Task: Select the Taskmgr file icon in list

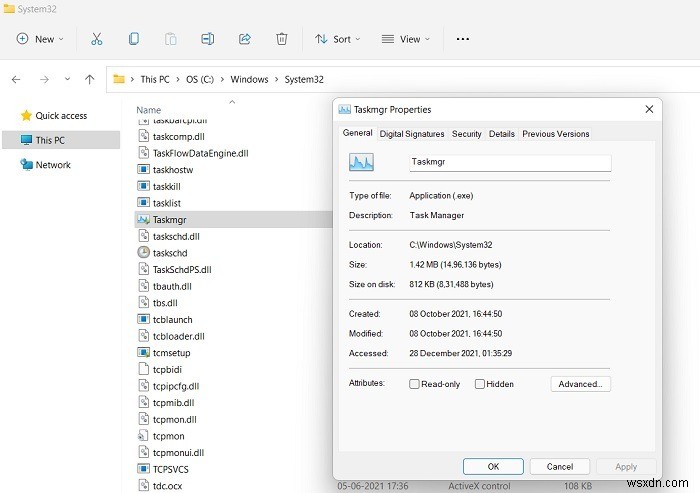Action: (x=143, y=219)
